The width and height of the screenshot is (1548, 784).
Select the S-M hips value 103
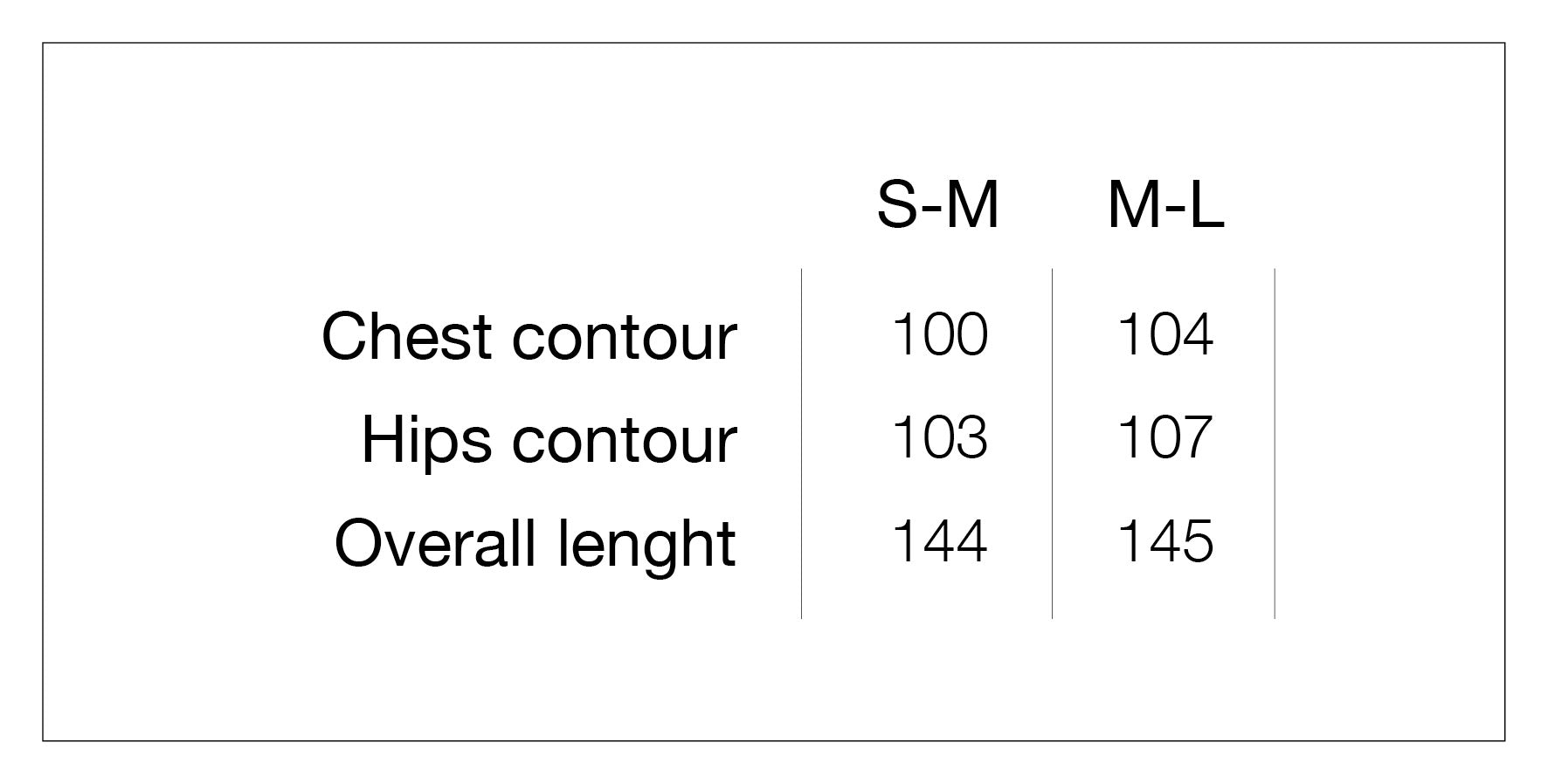tap(939, 437)
